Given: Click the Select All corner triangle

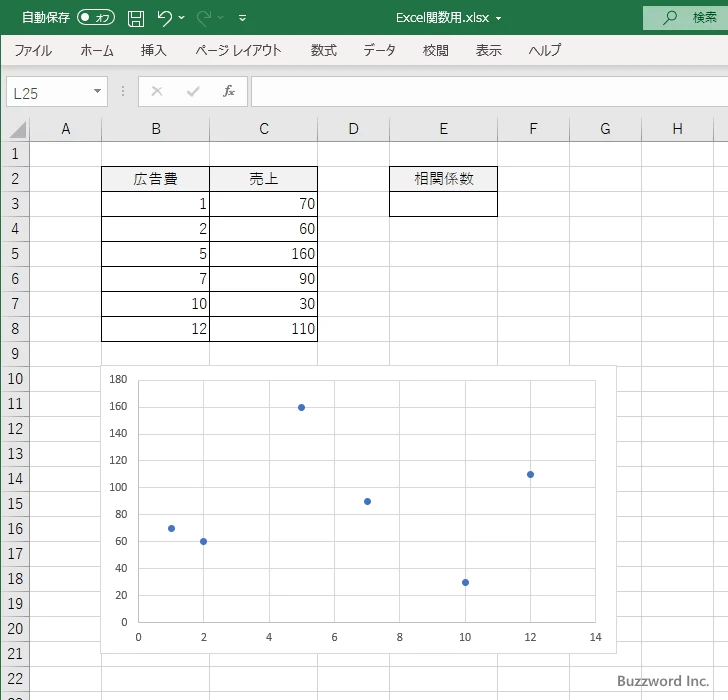Looking at the screenshot, I should point(17,130).
